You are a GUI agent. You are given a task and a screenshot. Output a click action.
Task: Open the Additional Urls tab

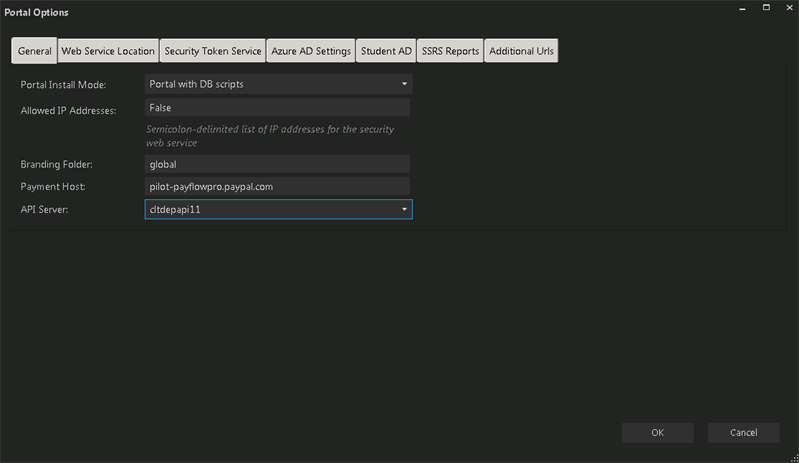(x=521, y=51)
